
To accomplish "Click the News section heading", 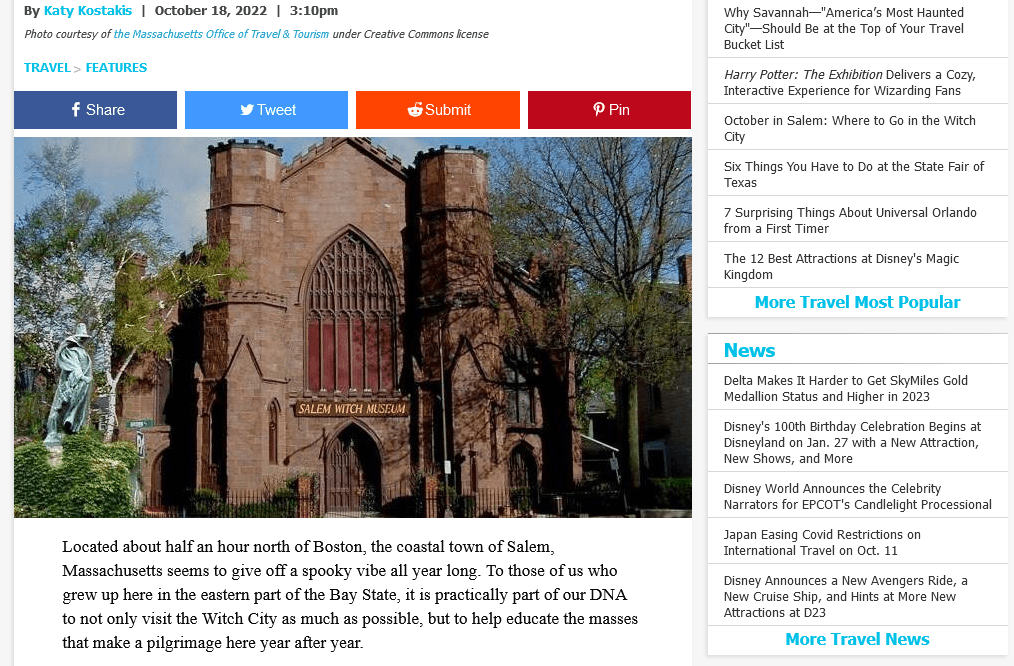I will 749,350.
